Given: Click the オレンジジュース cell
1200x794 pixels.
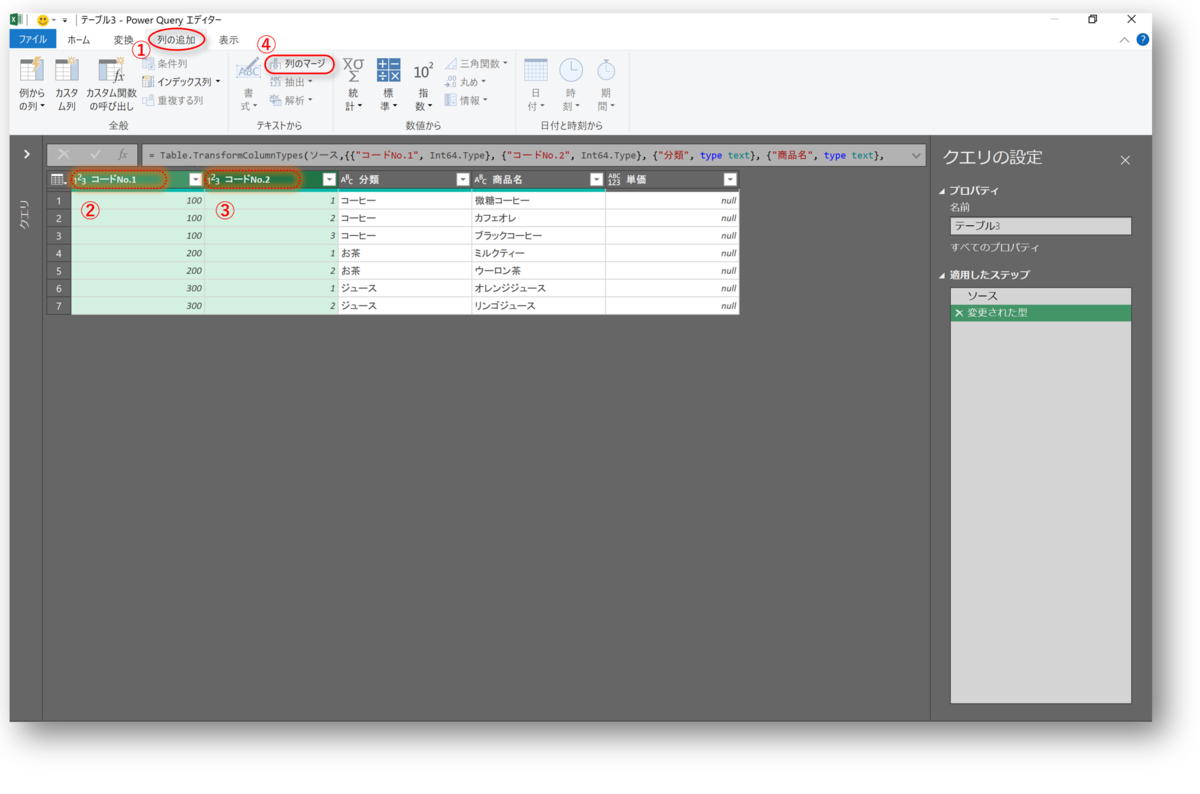Looking at the screenshot, I should (x=538, y=288).
